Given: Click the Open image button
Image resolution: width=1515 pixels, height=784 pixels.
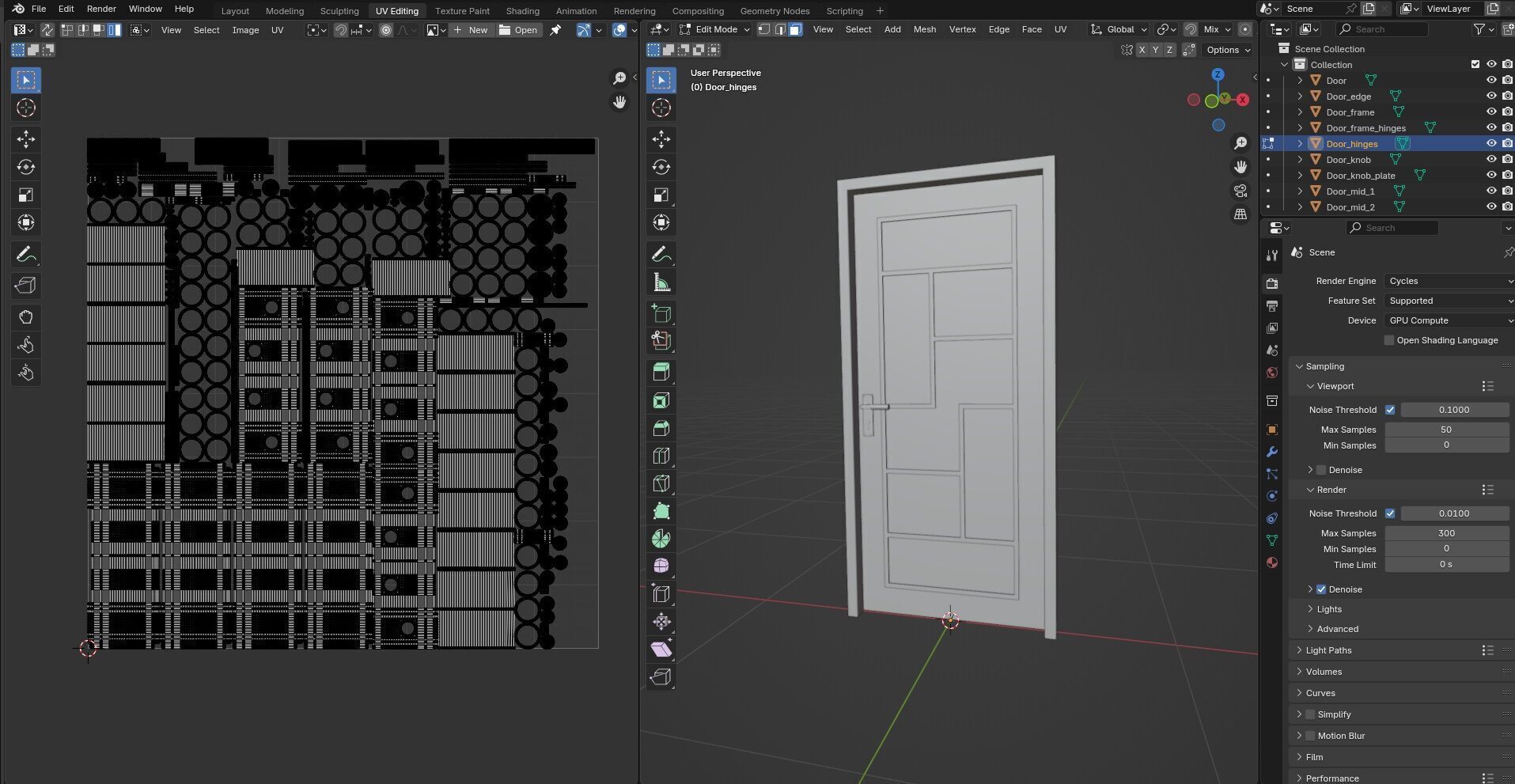Looking at the screenshot, I should (x=518, y=30).
